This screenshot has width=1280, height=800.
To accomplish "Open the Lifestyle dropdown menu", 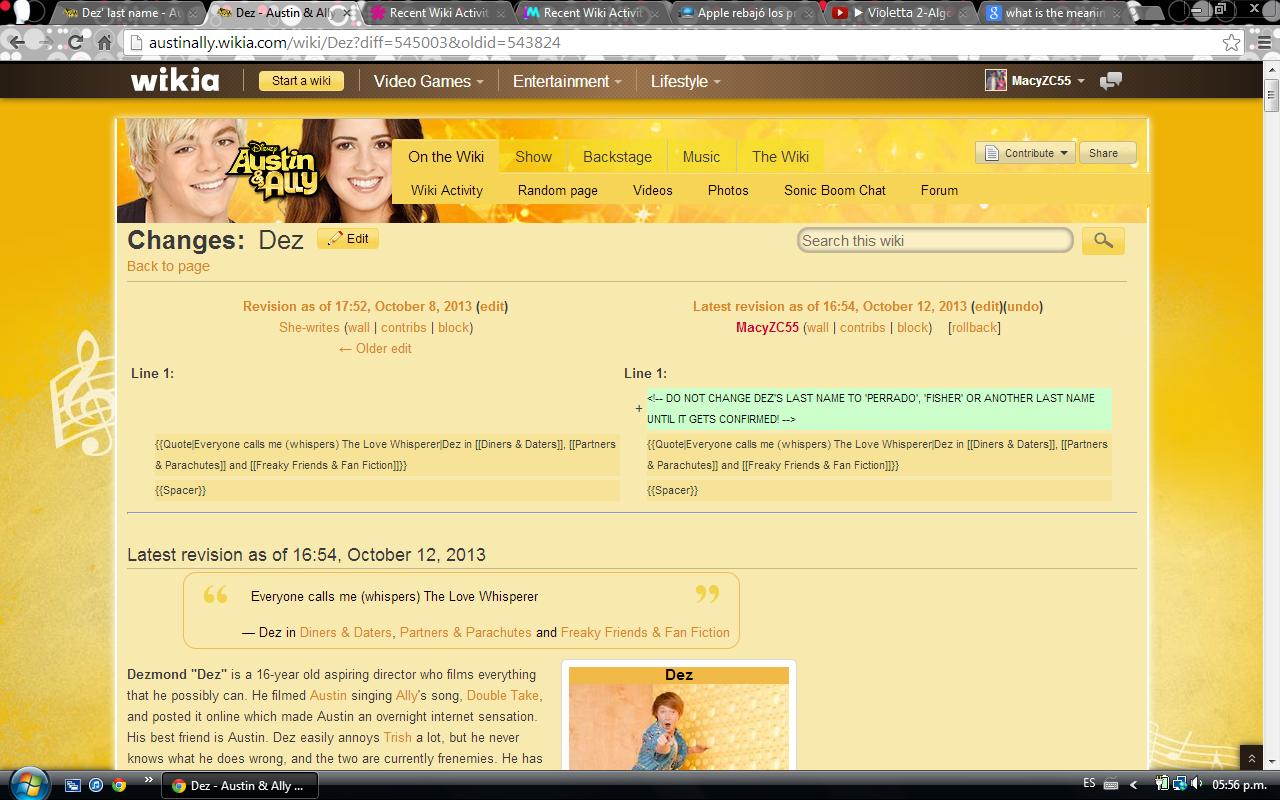I will (x=685, y=81).
